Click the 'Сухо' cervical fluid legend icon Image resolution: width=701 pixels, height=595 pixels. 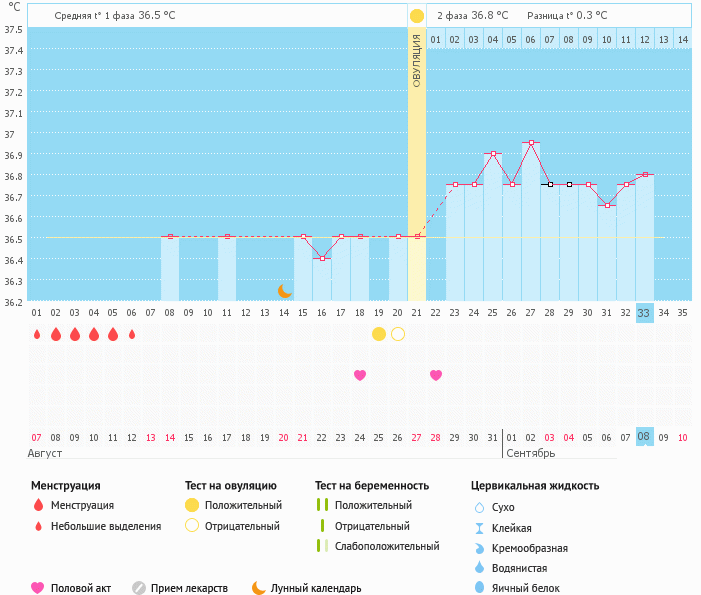(480, 507)
